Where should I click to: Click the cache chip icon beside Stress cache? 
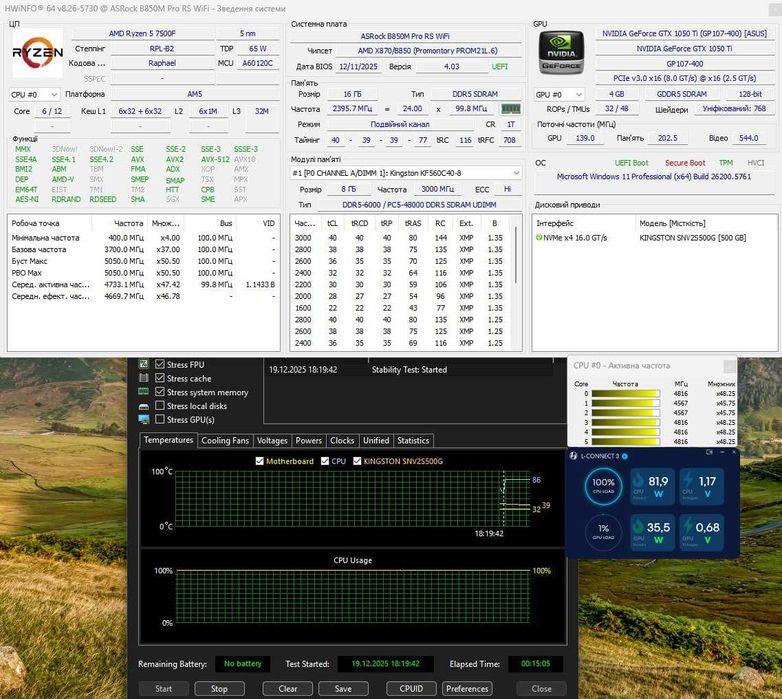tap(144, 378)
